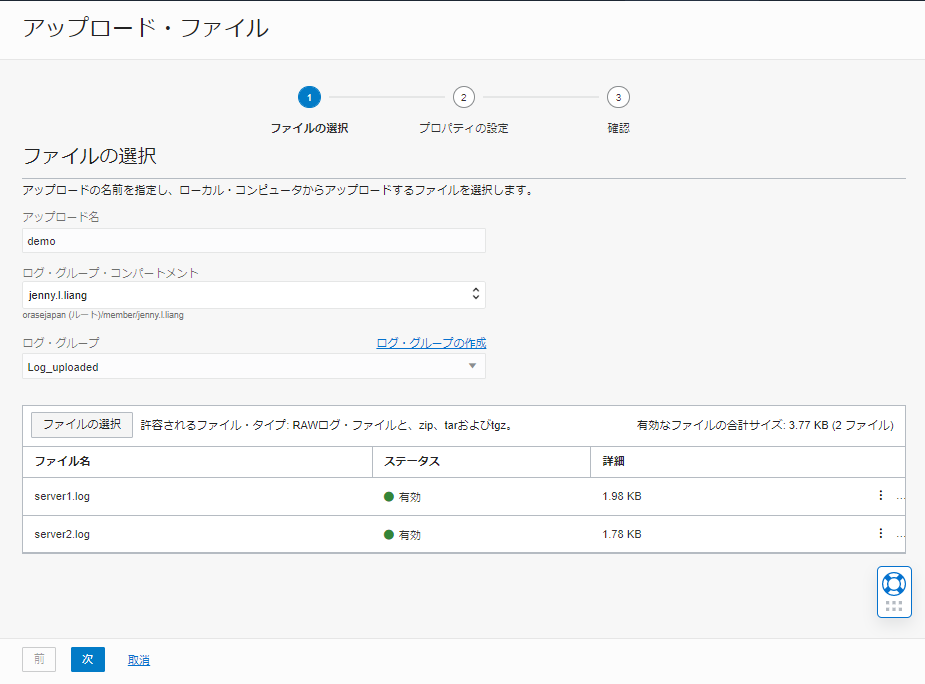Click the 次 button to continue
Viewport: 925px width, 684px height.
(x=87, y=659)
